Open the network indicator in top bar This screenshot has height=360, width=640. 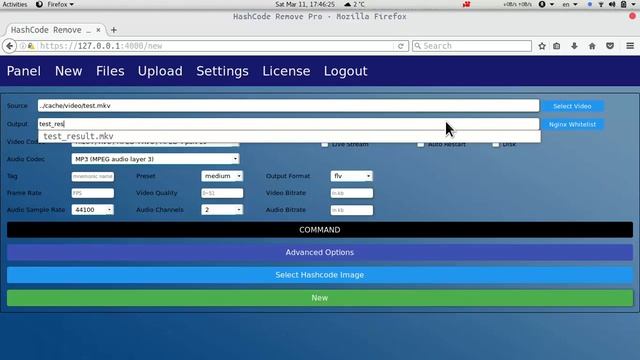[x=601, y=4]
